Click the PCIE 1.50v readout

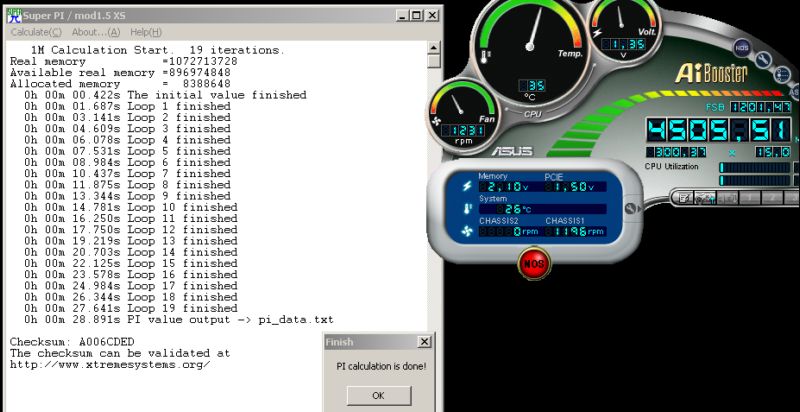576,187
